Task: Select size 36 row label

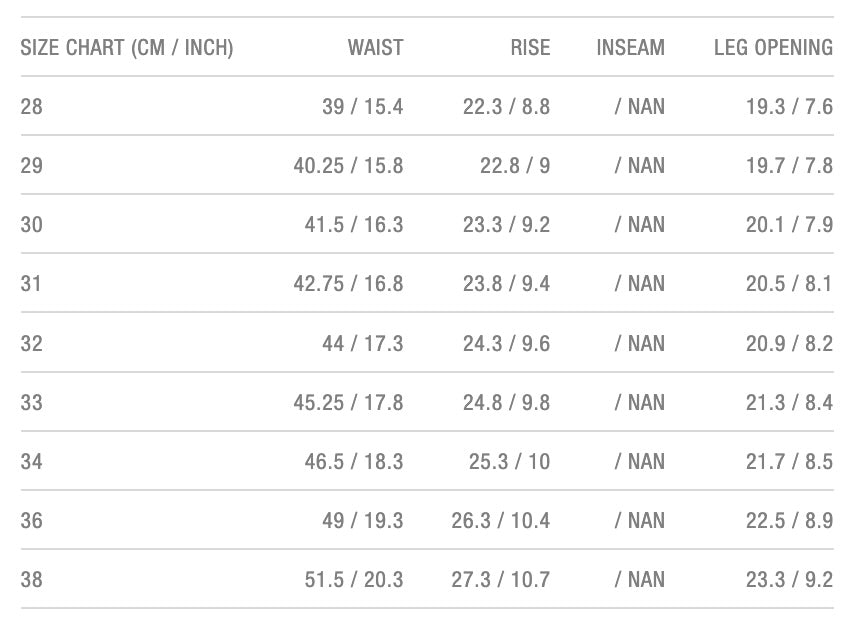Action: pos(32,520)
